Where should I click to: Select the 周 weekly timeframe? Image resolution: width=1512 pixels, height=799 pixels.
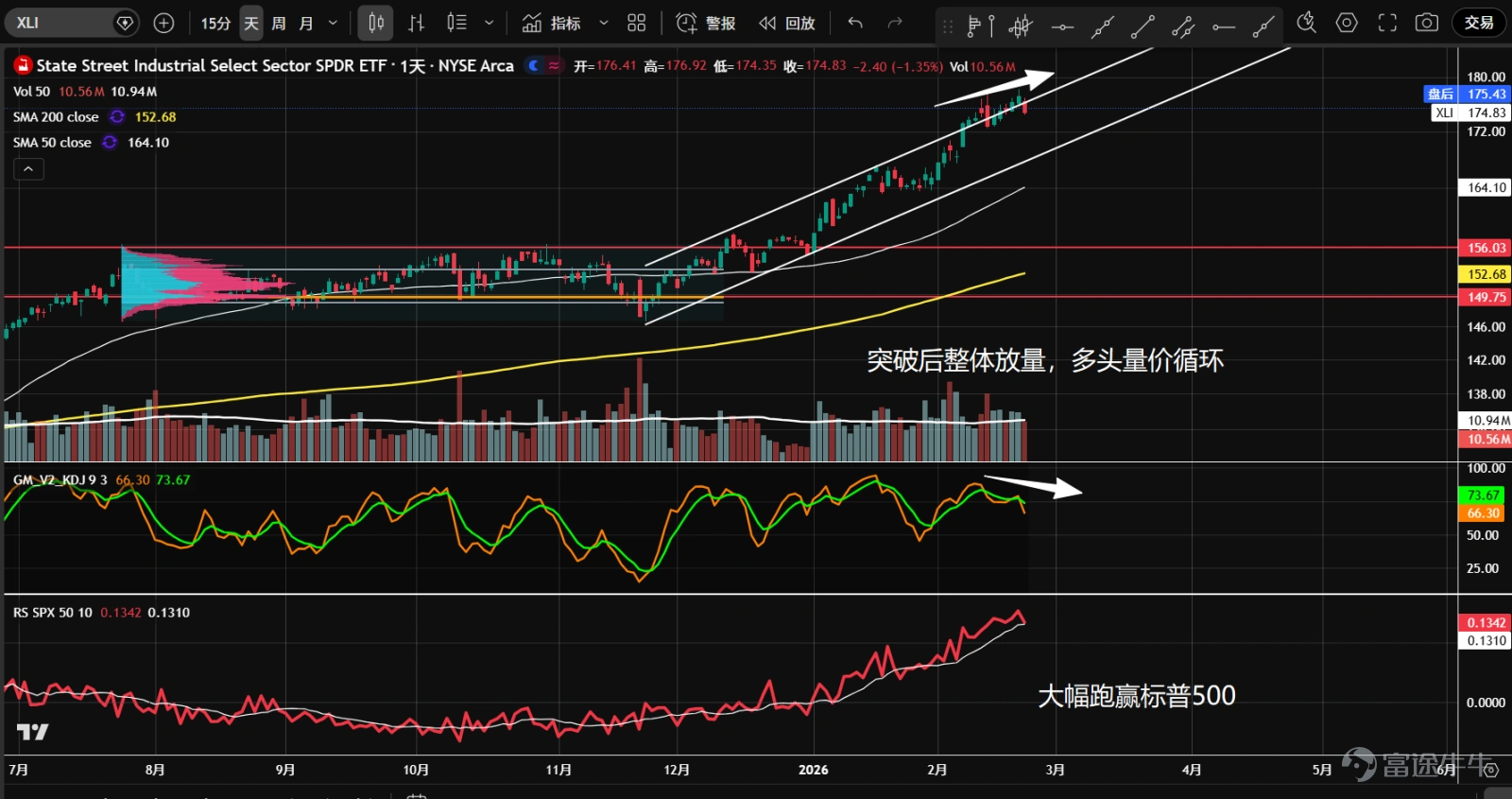[x=279, y=23]
